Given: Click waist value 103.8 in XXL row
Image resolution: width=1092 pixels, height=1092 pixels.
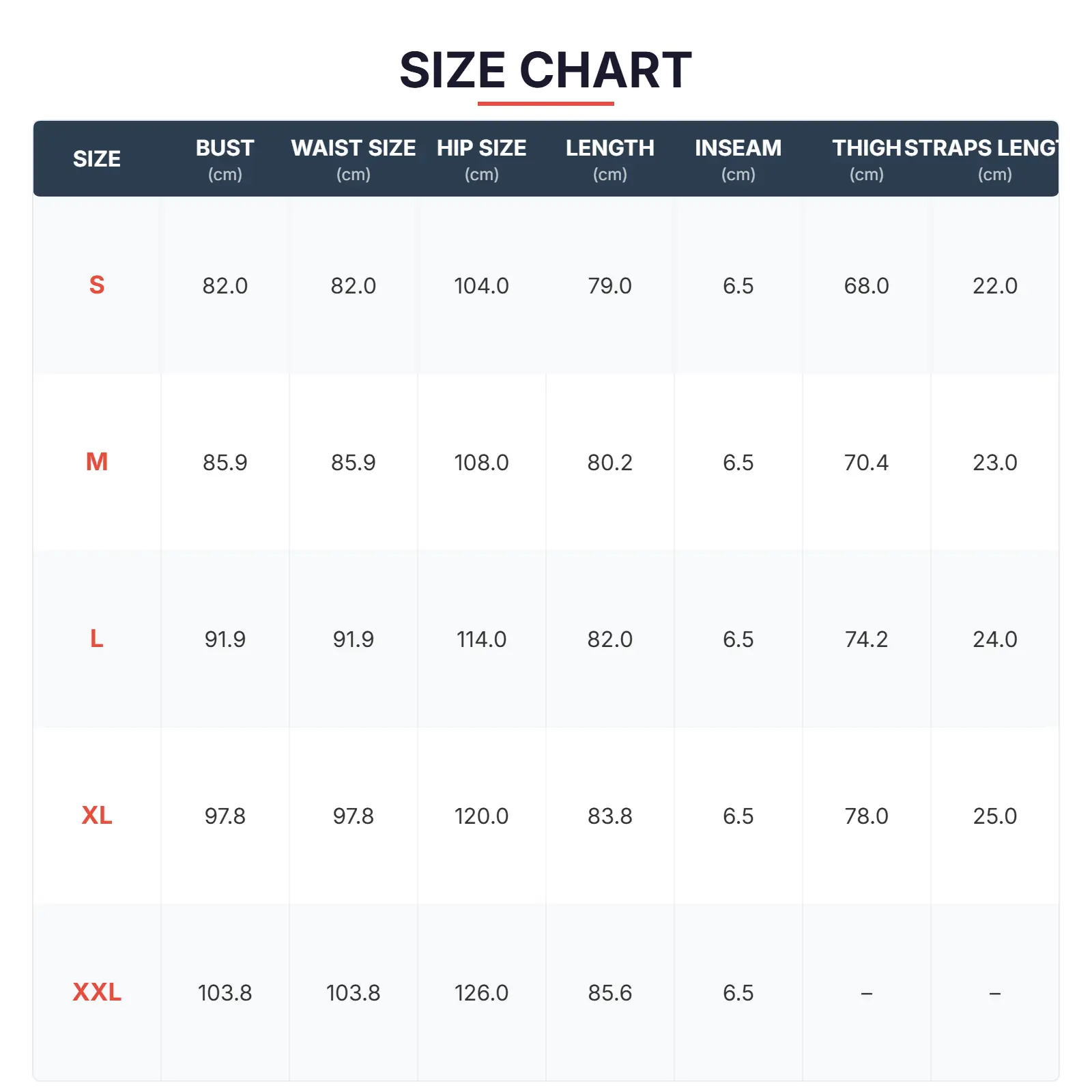Looking at the screenshot, I should pos(353,992).
